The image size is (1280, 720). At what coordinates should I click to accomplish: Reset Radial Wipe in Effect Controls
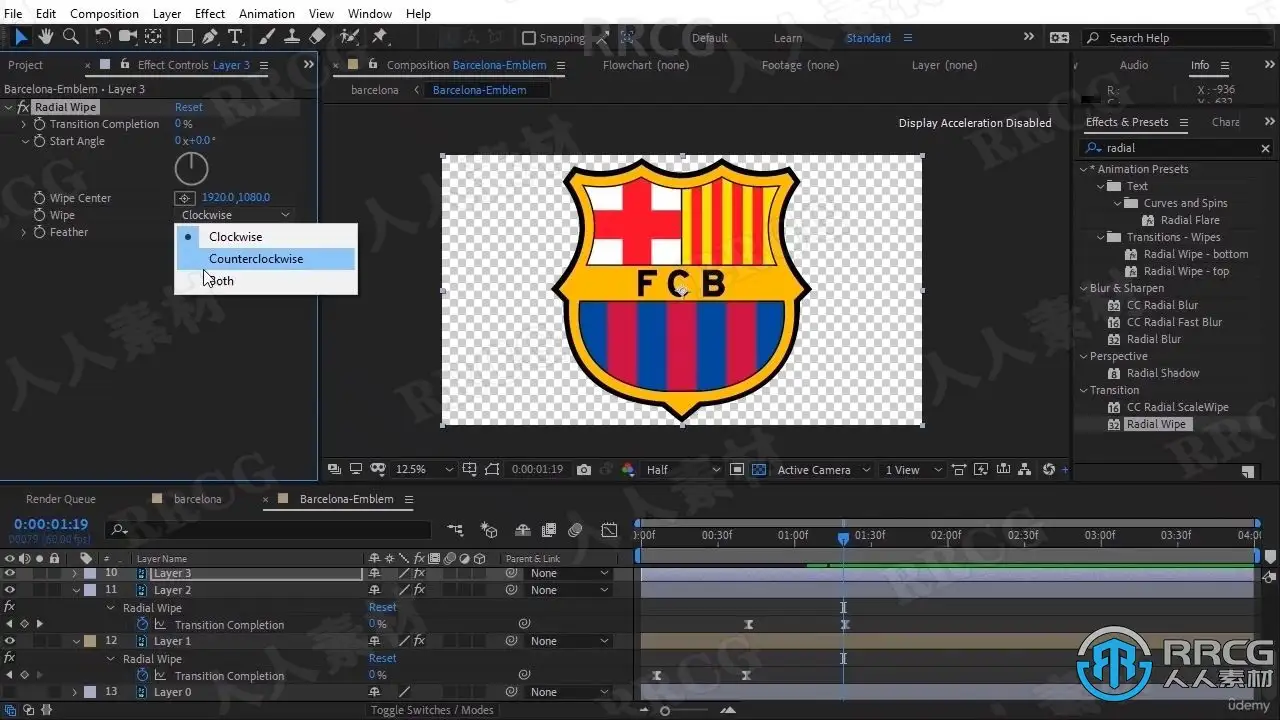[189, 107]
